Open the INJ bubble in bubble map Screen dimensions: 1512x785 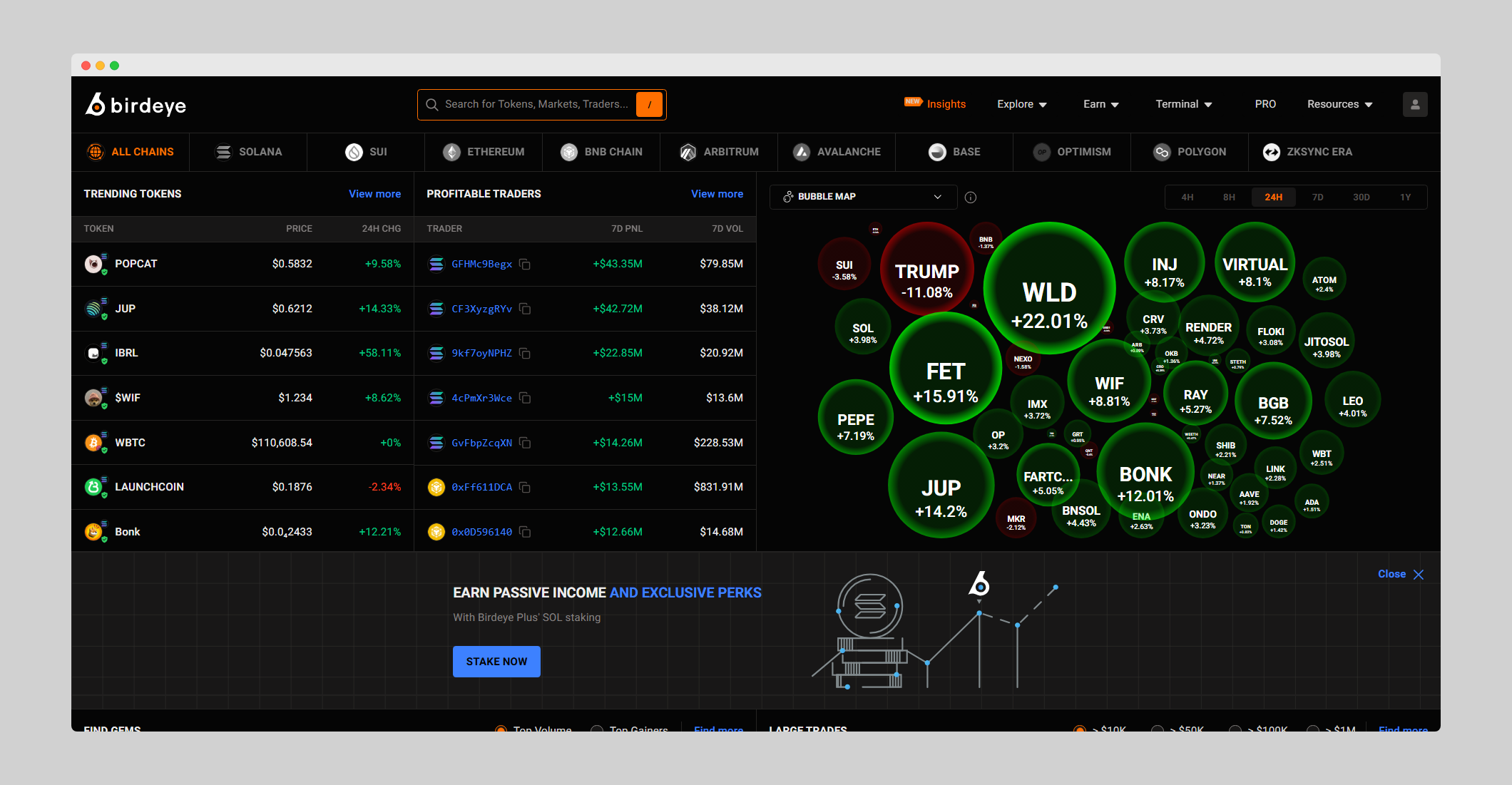(1165, 262)
